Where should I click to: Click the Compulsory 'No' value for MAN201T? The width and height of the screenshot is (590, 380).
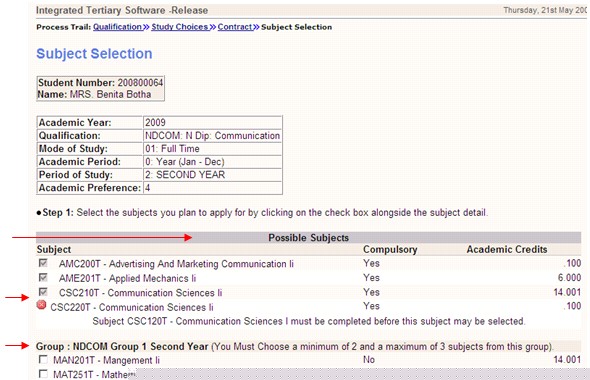[369, 360]
